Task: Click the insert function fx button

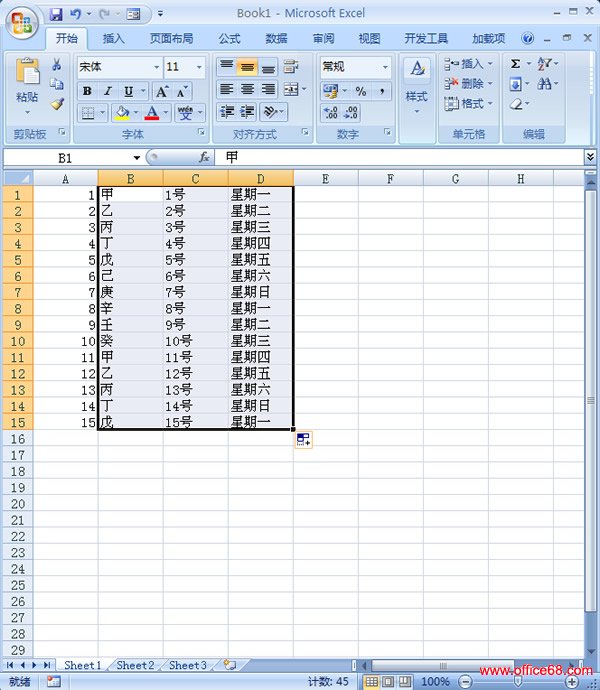Action: point(204,157)
